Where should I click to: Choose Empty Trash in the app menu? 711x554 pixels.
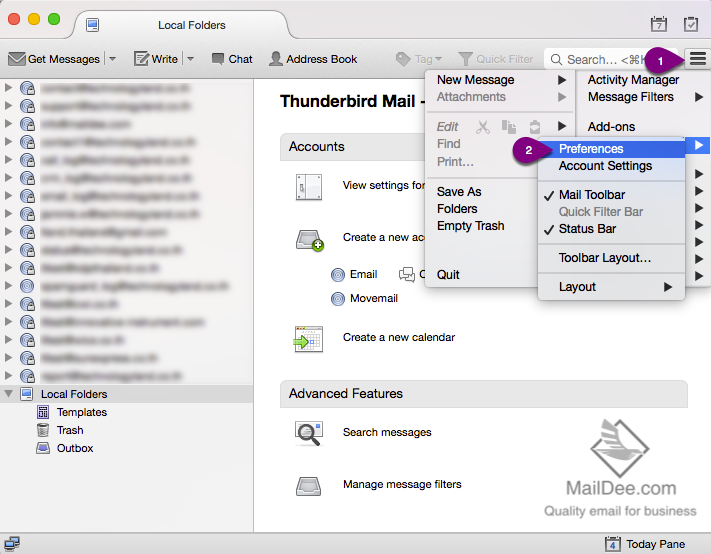coord(470,226)
